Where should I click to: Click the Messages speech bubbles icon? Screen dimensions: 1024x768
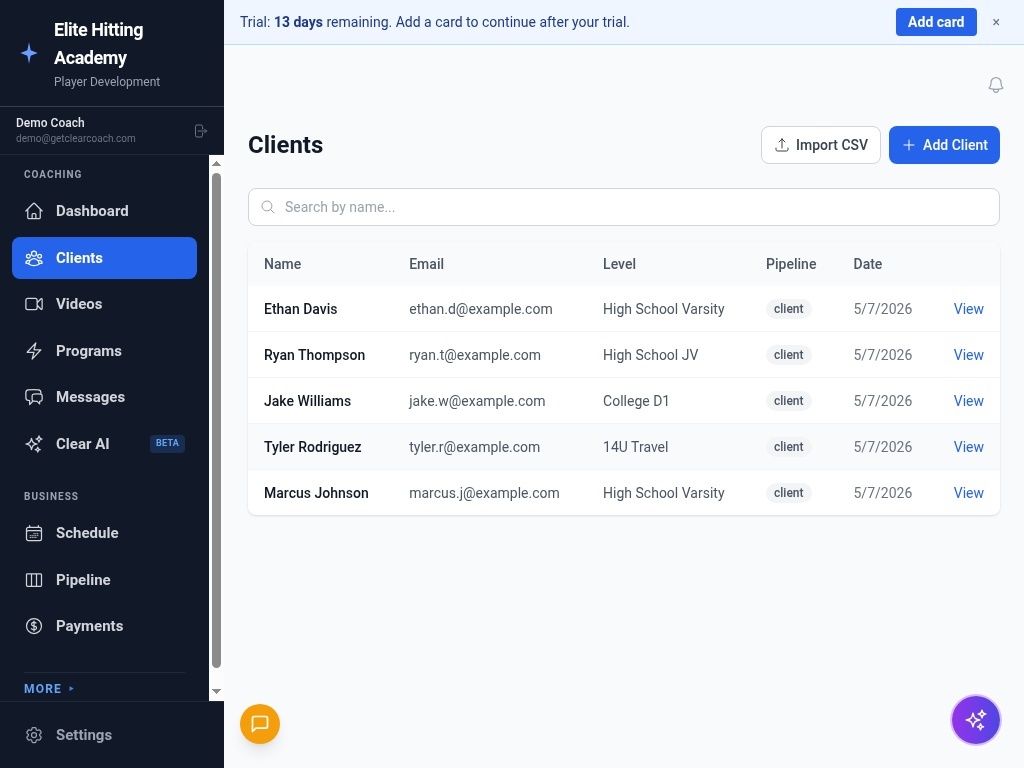coord(34,397)
